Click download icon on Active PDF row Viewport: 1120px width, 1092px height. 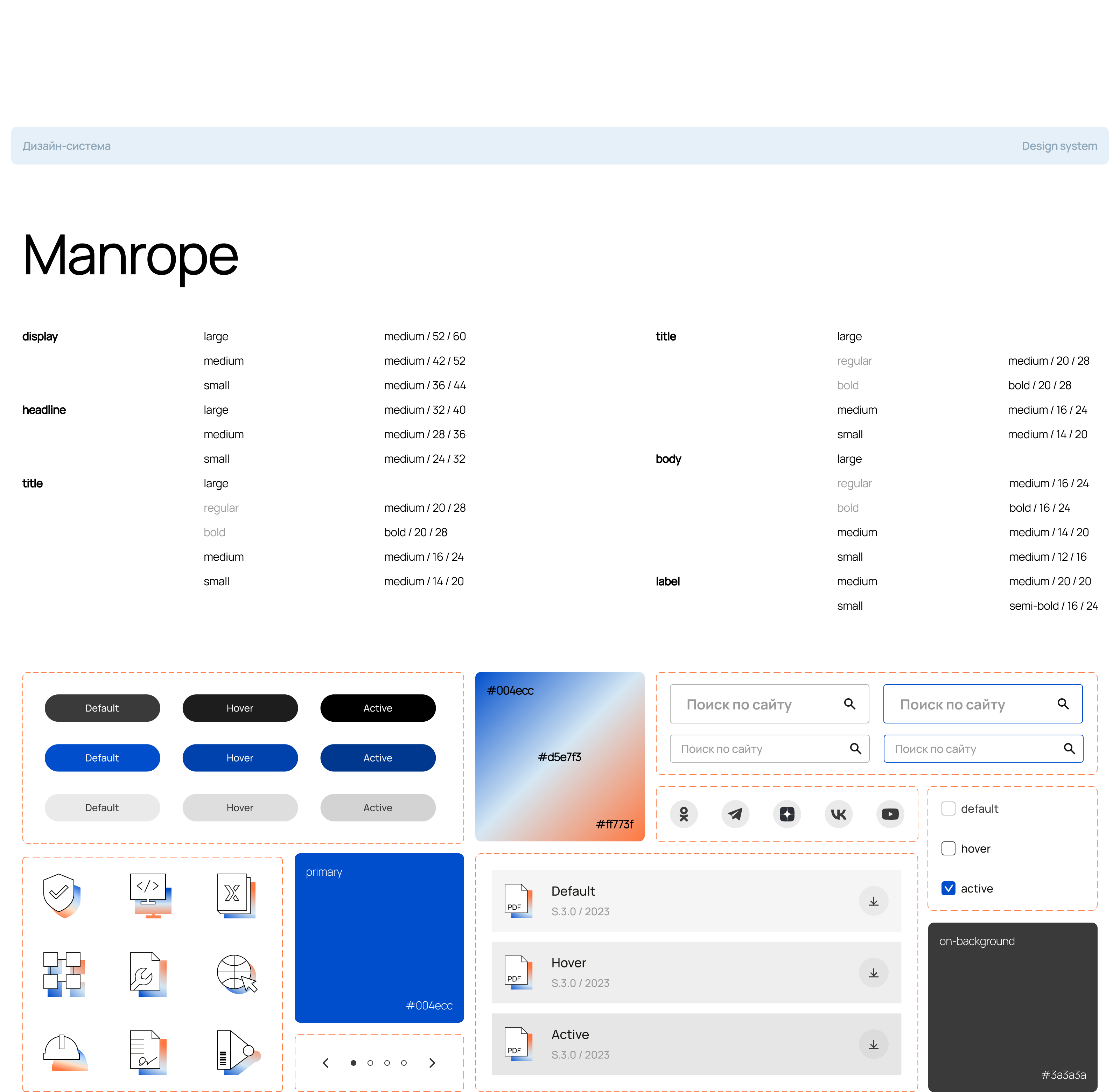pyautogui.click(x=873, y=1044)
